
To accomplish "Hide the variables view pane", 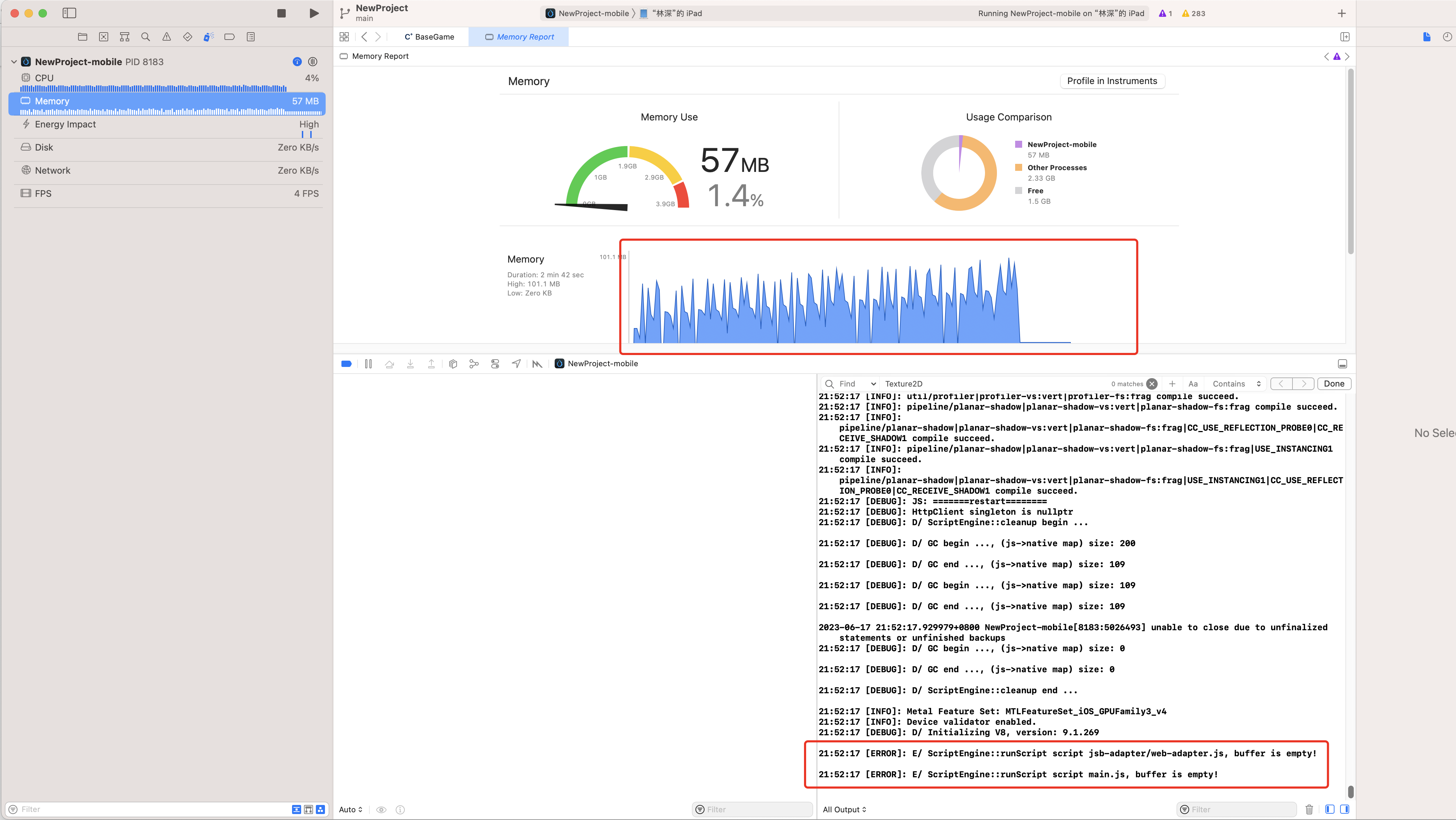I will point(1329,809).
